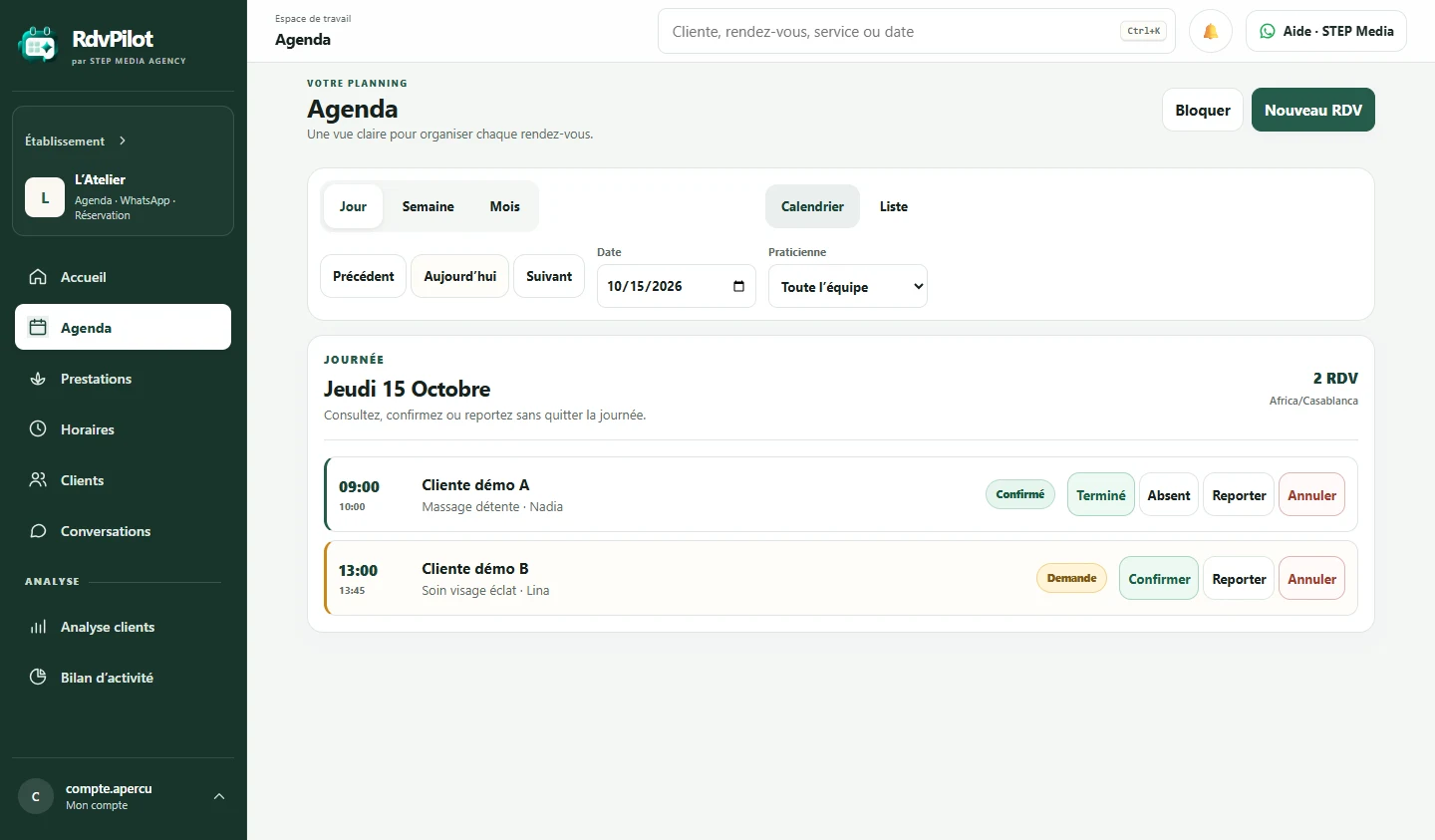
Task: Click the Horaires clock icon
Action: point(38,429)
